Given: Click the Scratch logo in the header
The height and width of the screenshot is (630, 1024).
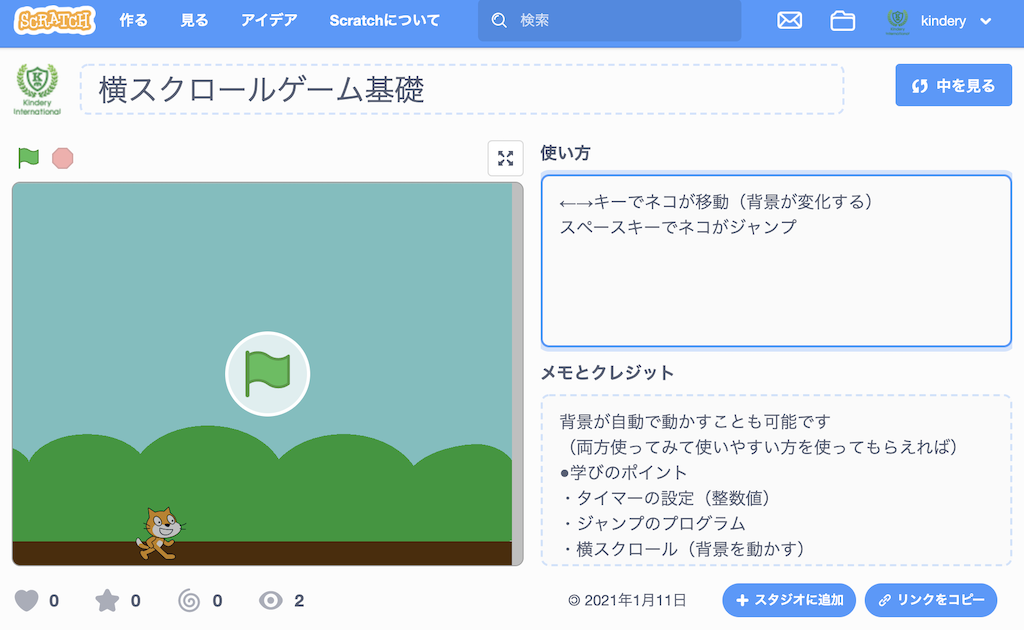Looking at the screenshot, I should (55, 21).
